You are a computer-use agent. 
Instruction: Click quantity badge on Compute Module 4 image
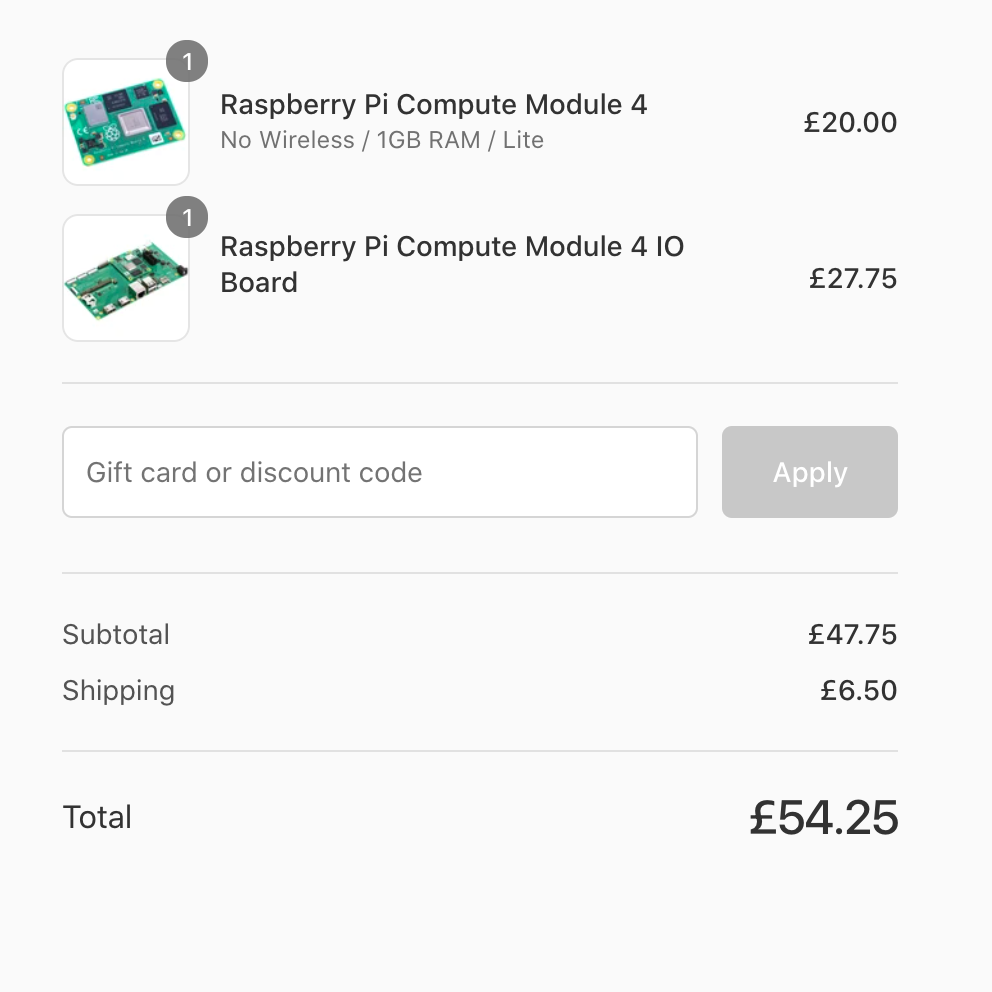click(187, 61)
